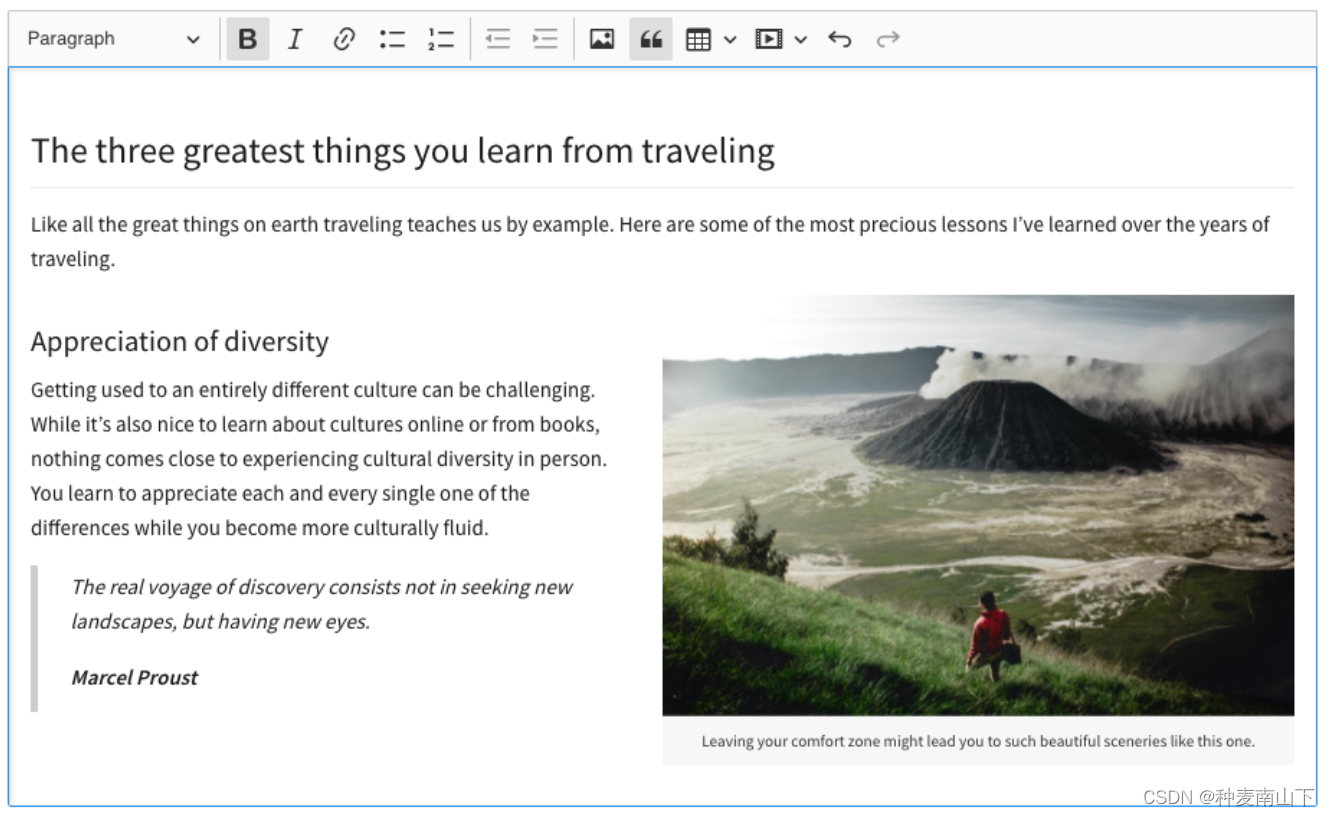Screen dimensions: 1330x816
Task: Create a bulleted list
Action: 392,39
